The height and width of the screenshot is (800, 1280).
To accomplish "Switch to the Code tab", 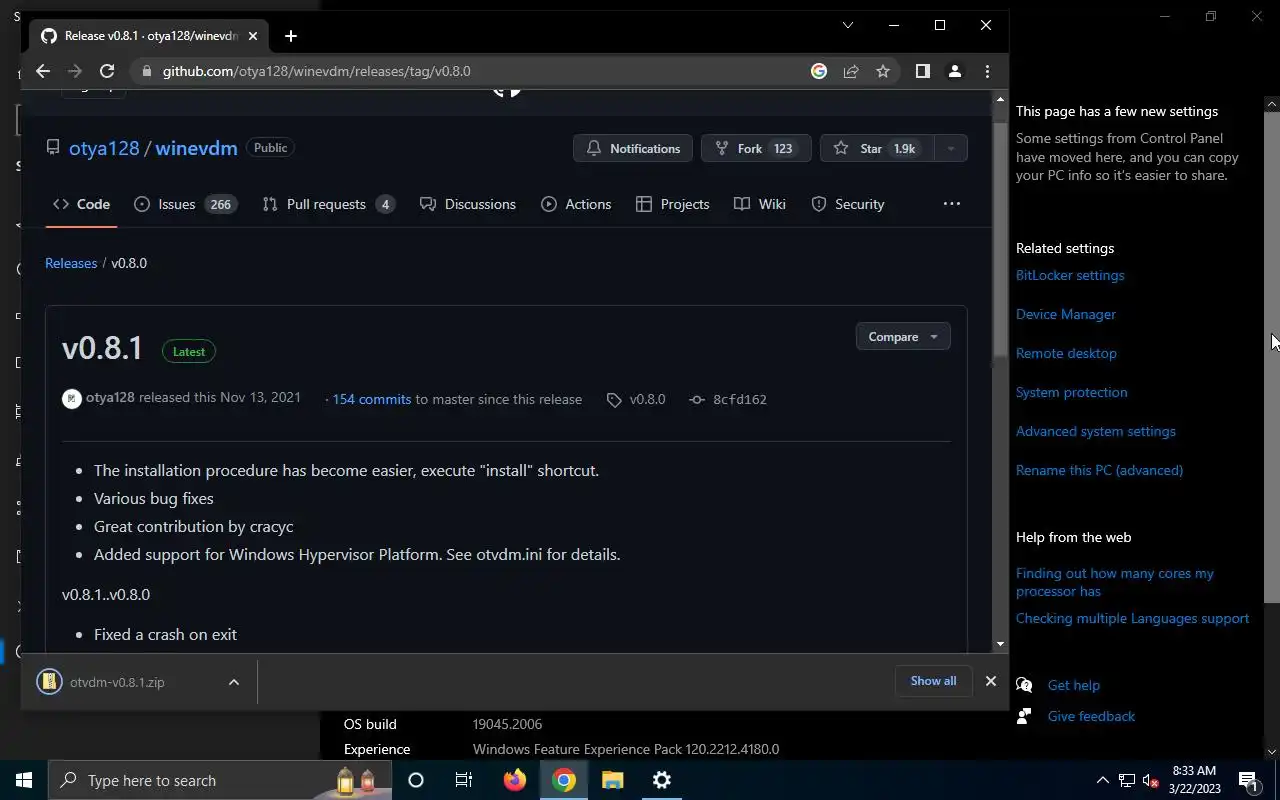I will point(81,204).
